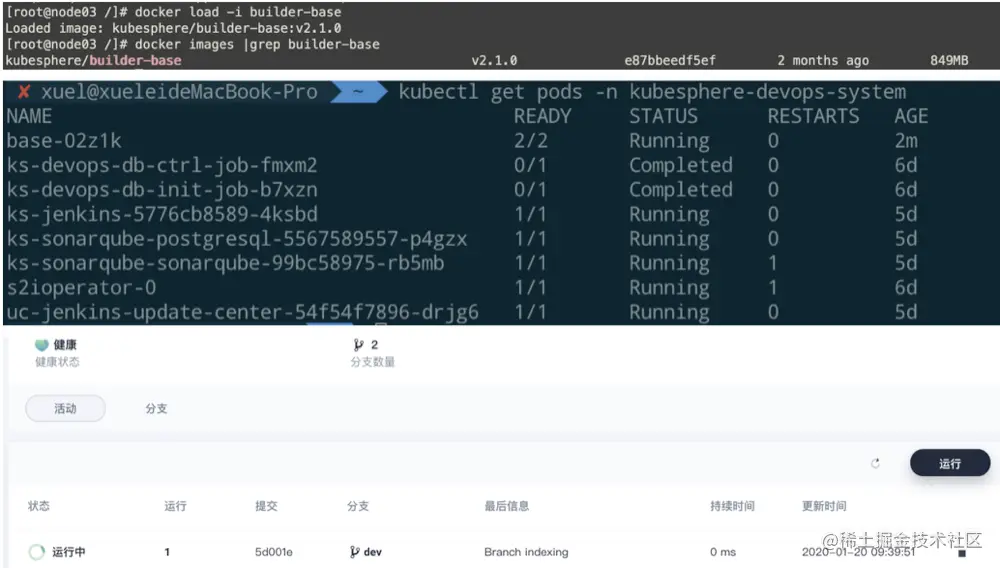
Task: Click the 分支数量 label
Action: point(372,362)
